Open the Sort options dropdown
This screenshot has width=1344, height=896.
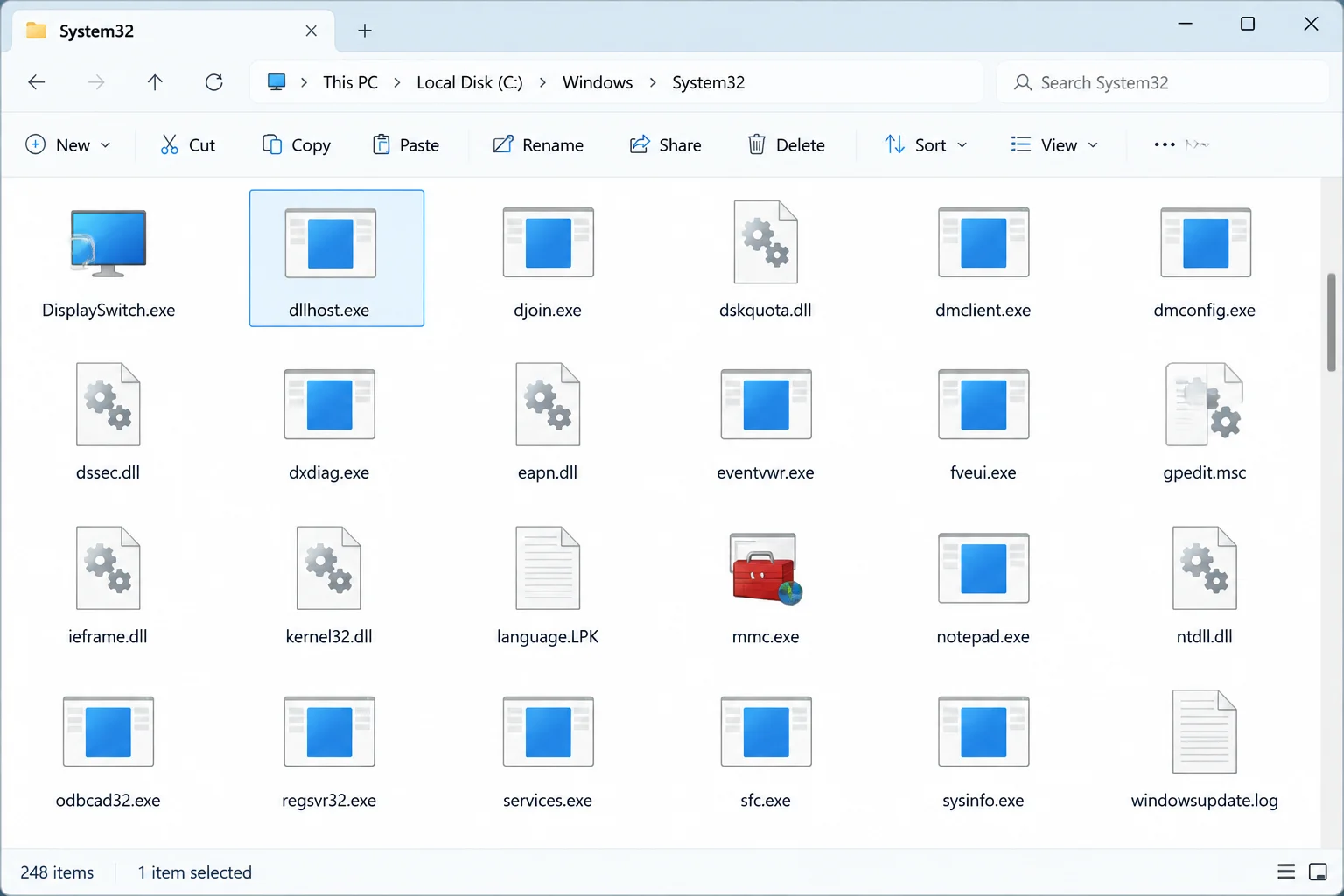pos(926,144)
